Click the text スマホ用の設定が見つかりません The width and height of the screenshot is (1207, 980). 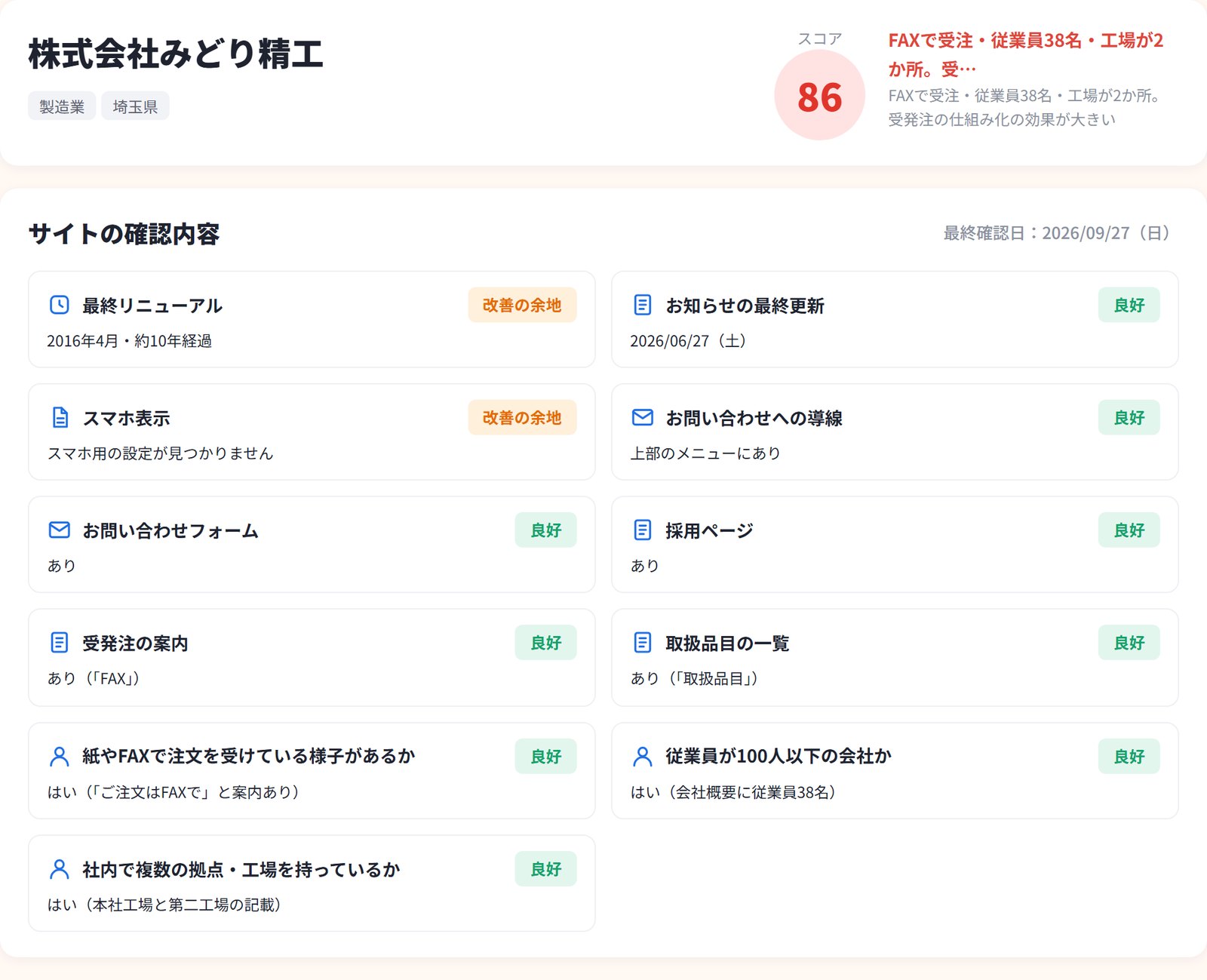[160, 453]
